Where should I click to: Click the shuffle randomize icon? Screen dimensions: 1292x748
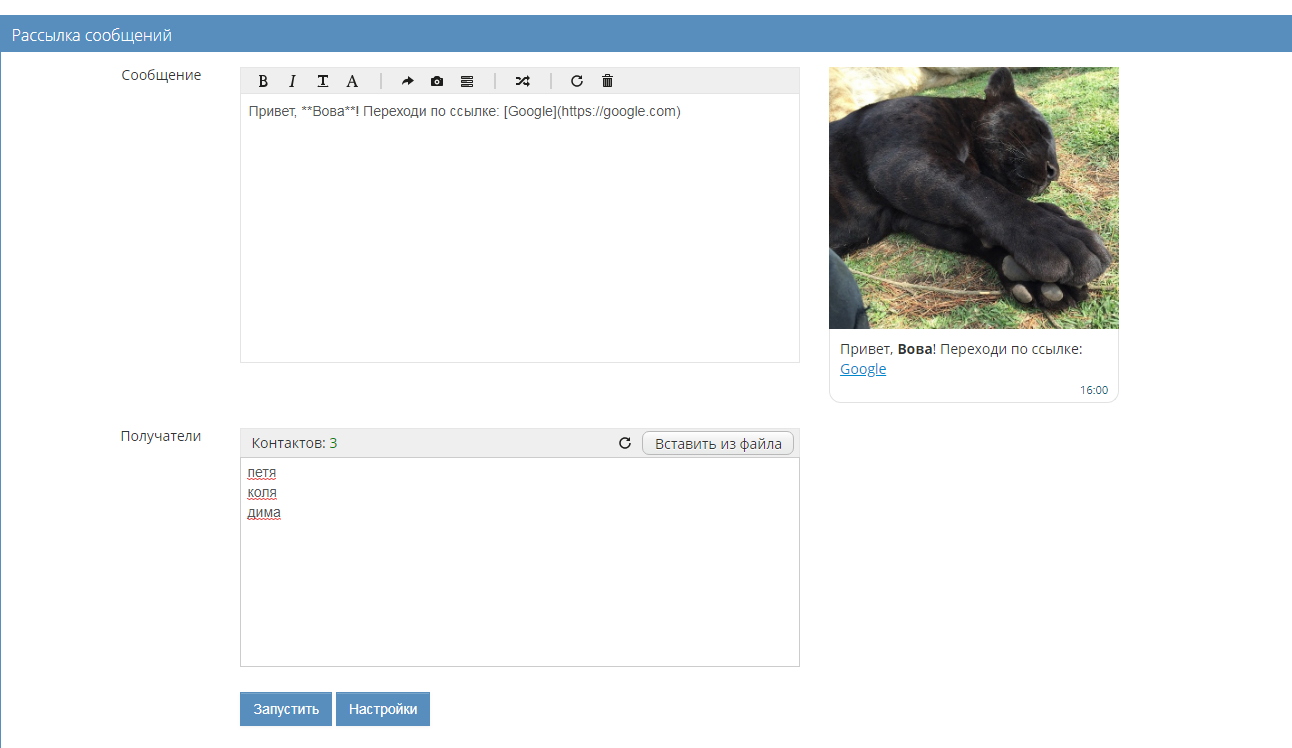click(x=522, y=81)
